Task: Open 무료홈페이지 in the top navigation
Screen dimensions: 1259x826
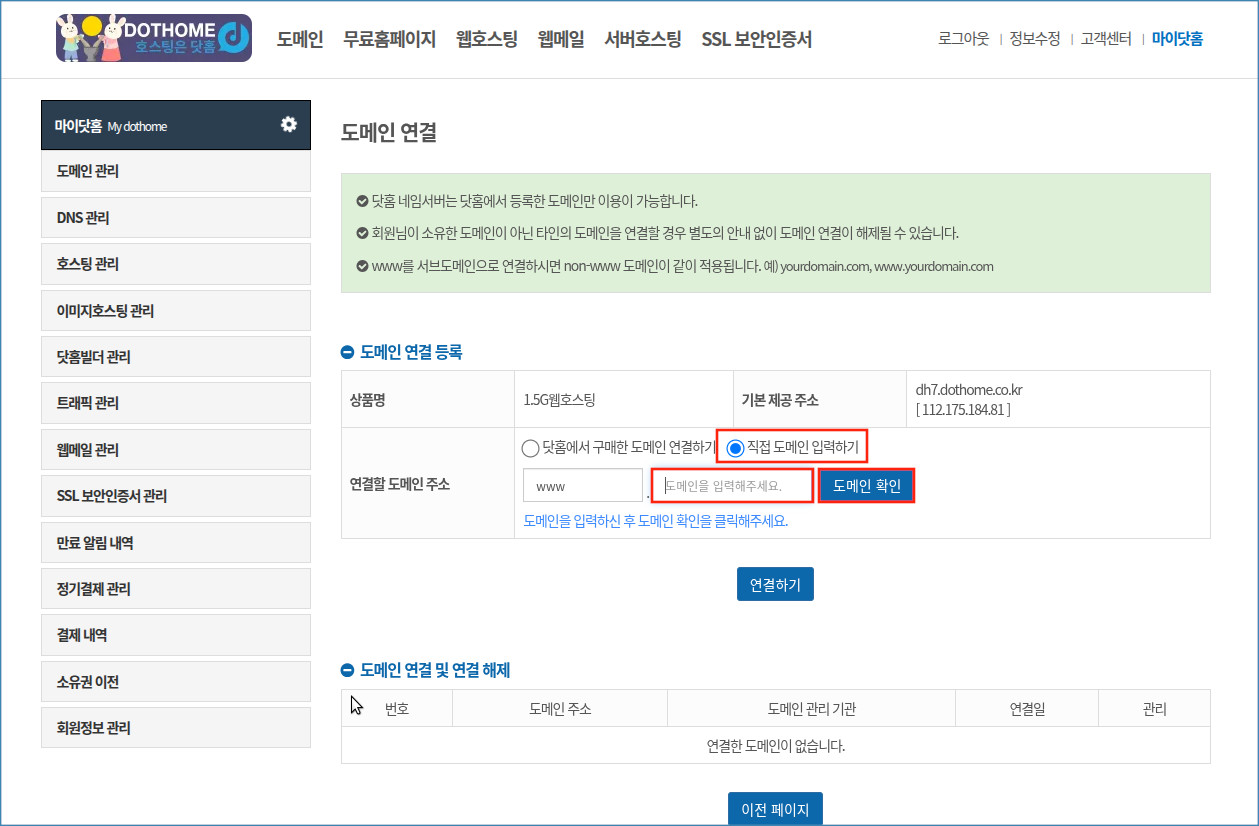Action: click(389, 40)
